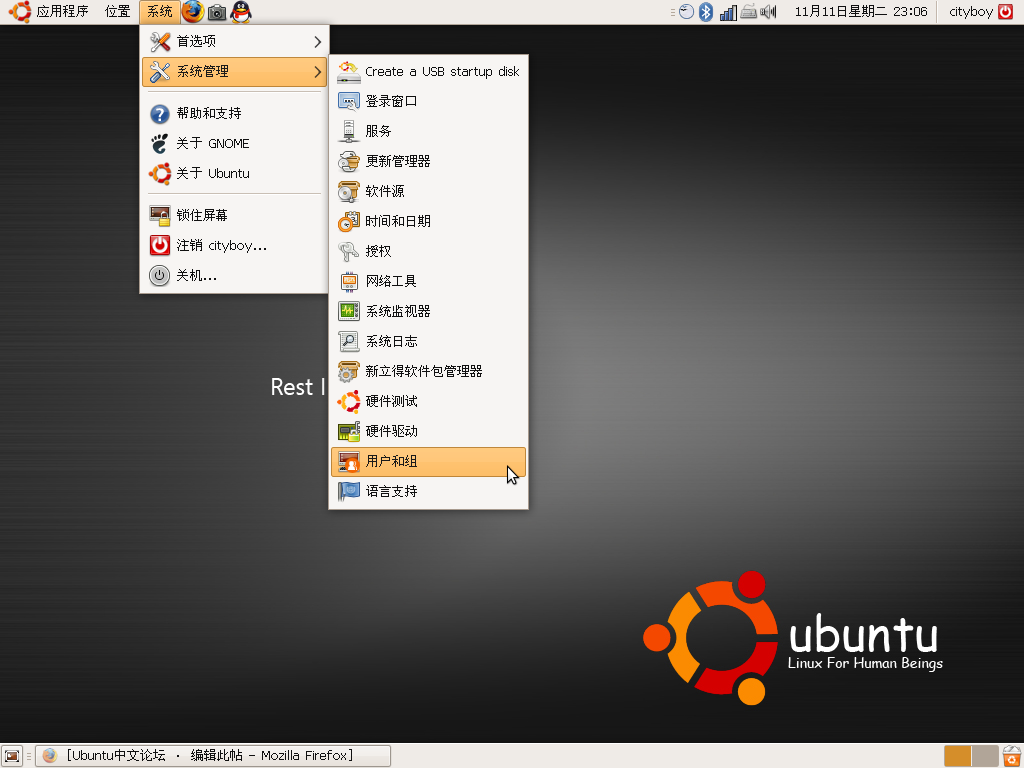The height and width of the screenshot is (768, 1024).
Task: Click the network signal bars icon
Action: [728, 12]
